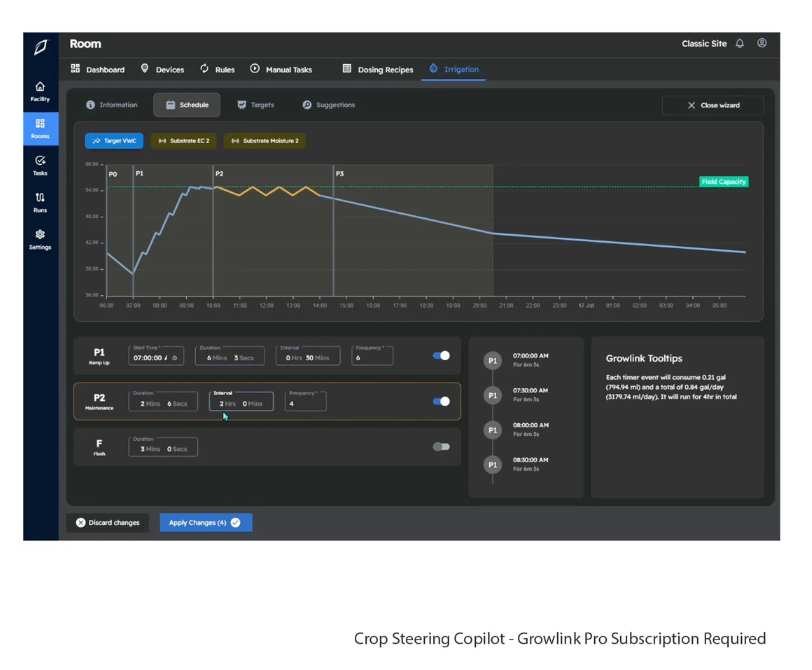Image resolution: width=812 pixels, height=670 pixels.
Task: Open the user profile icon
Action: [762, 44]
